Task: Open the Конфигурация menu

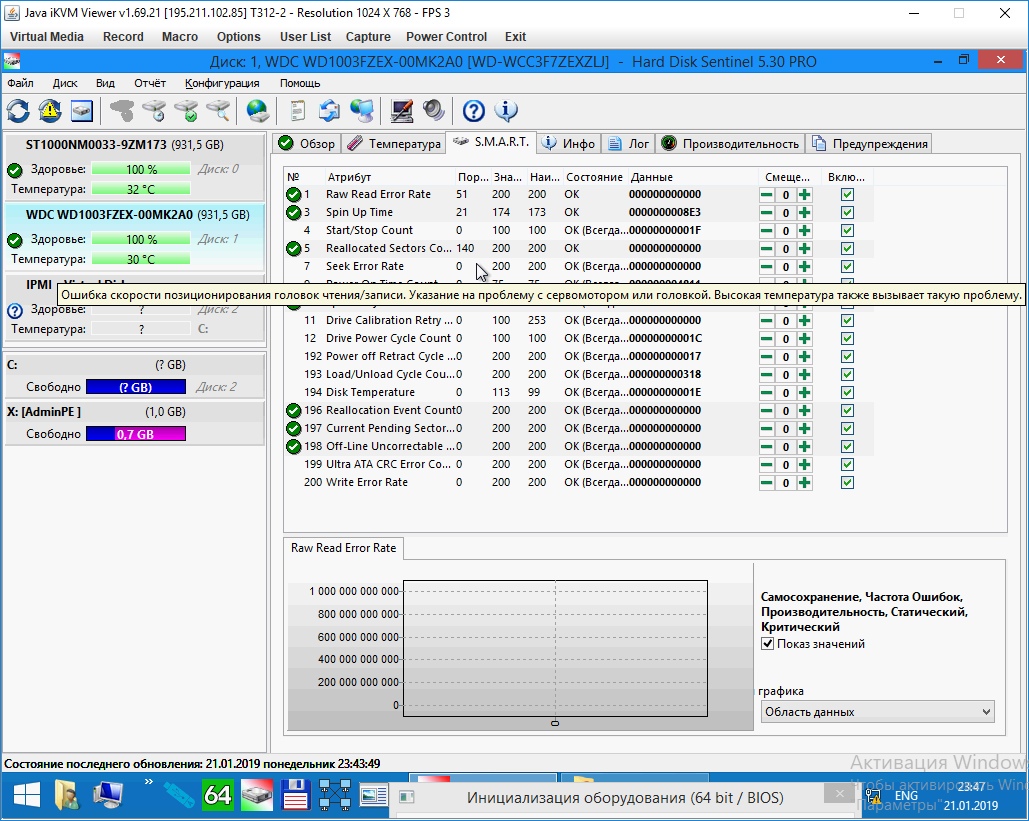Action: (x=222, y=83)
